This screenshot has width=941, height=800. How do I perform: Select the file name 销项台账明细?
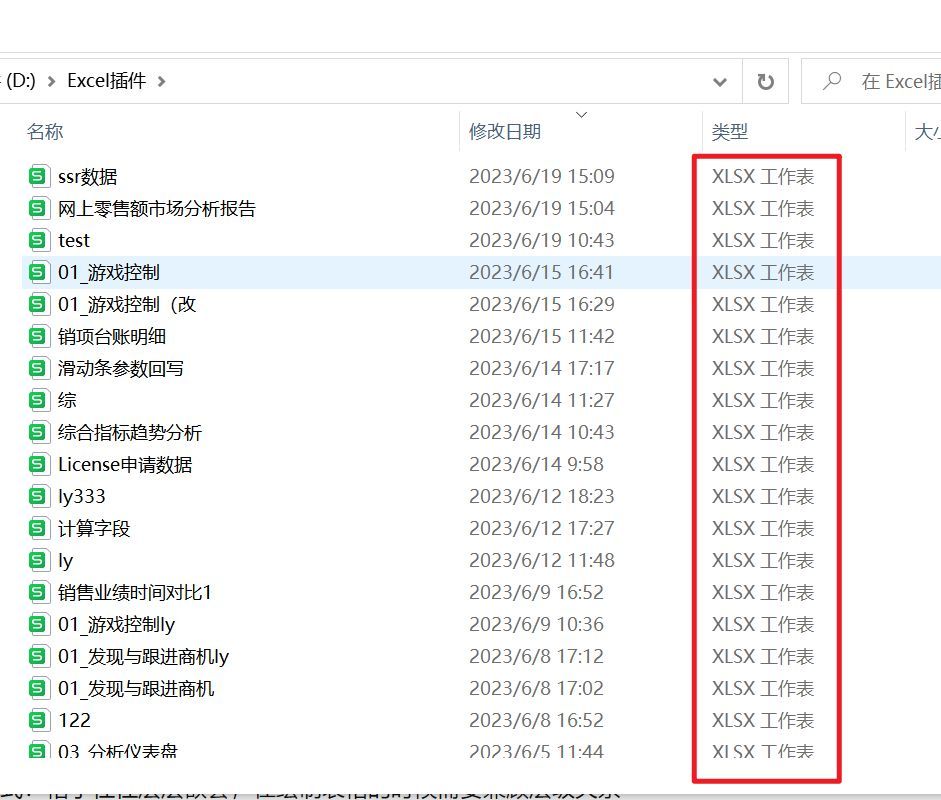(112, 336)
